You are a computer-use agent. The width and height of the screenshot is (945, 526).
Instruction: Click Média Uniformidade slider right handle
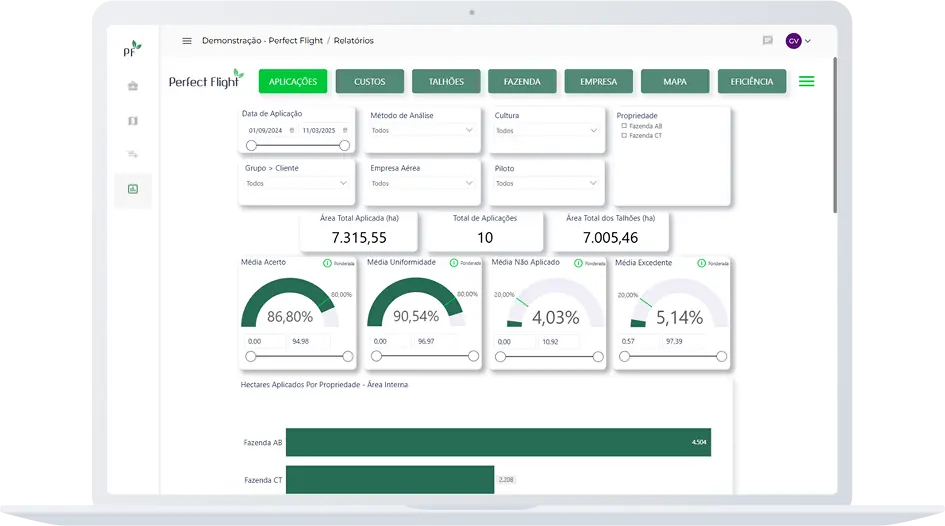click(473, 356)
